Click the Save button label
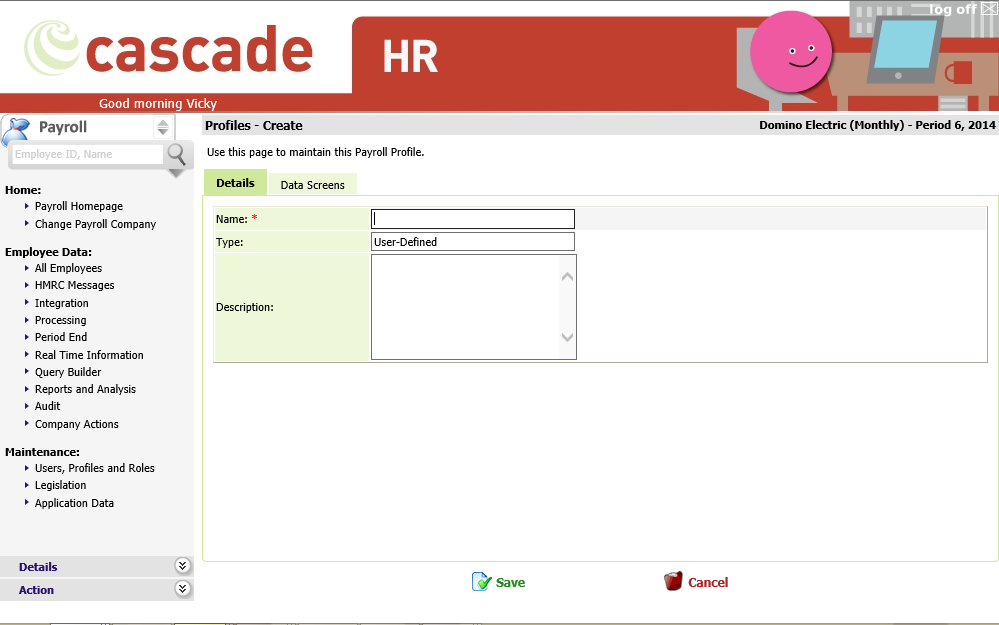 [510, 582]
